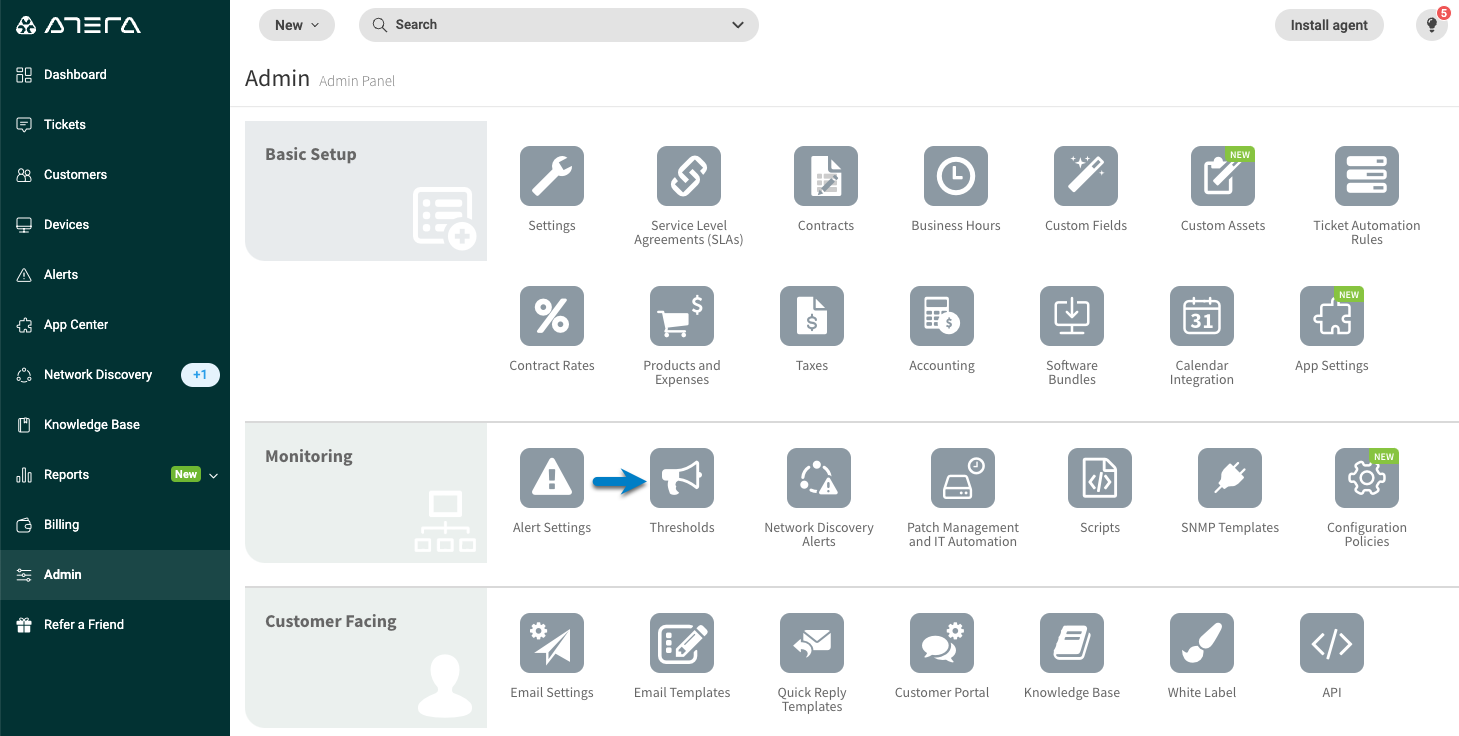Open Tickets in sidebar
The width and height of the screenshot is (1459, 736).
coord(115,125)
